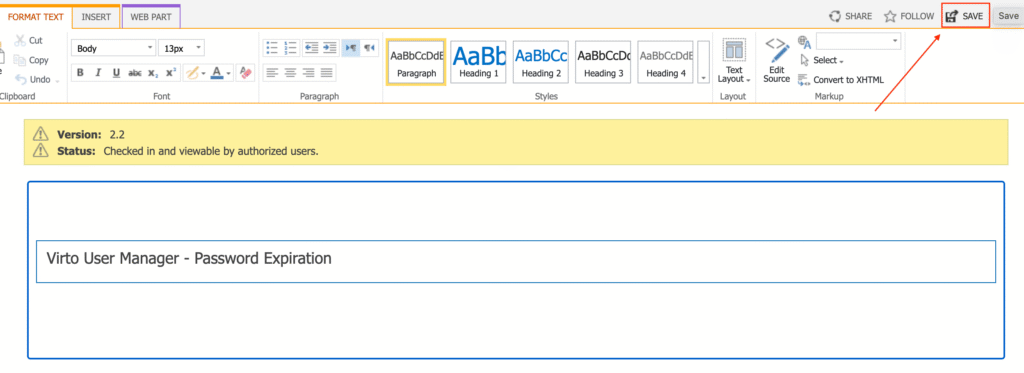Open the Select dropdown in Markup
The height and width of the screenshot is (373, 1024).
(x=822, y=60)
